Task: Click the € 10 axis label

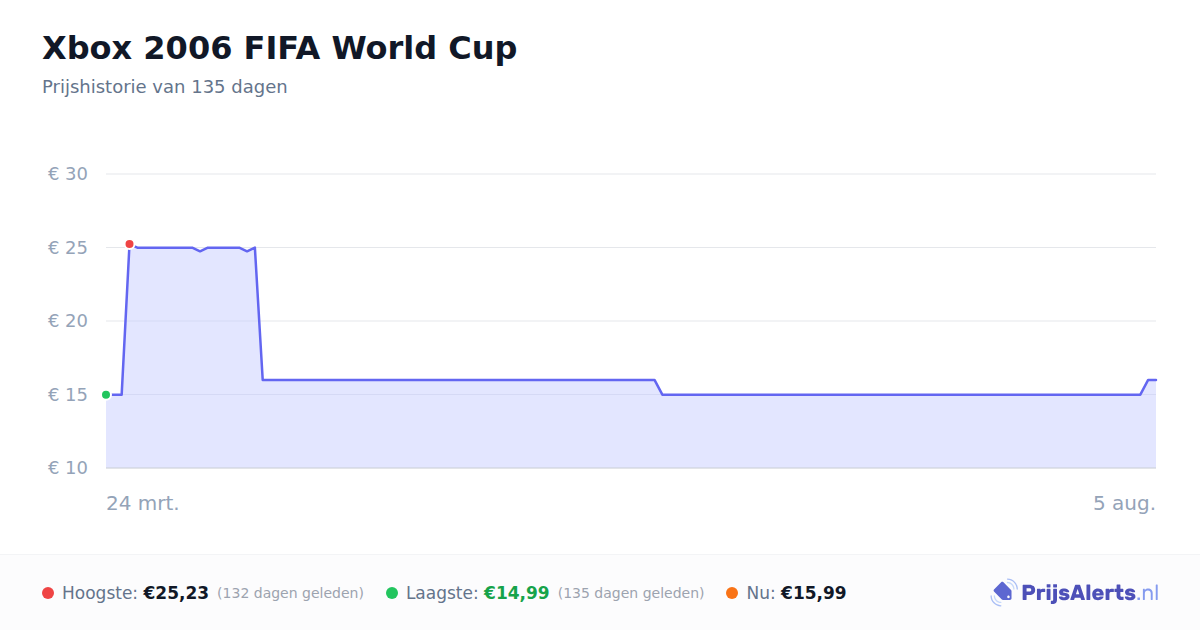Action: coord(68,468)
